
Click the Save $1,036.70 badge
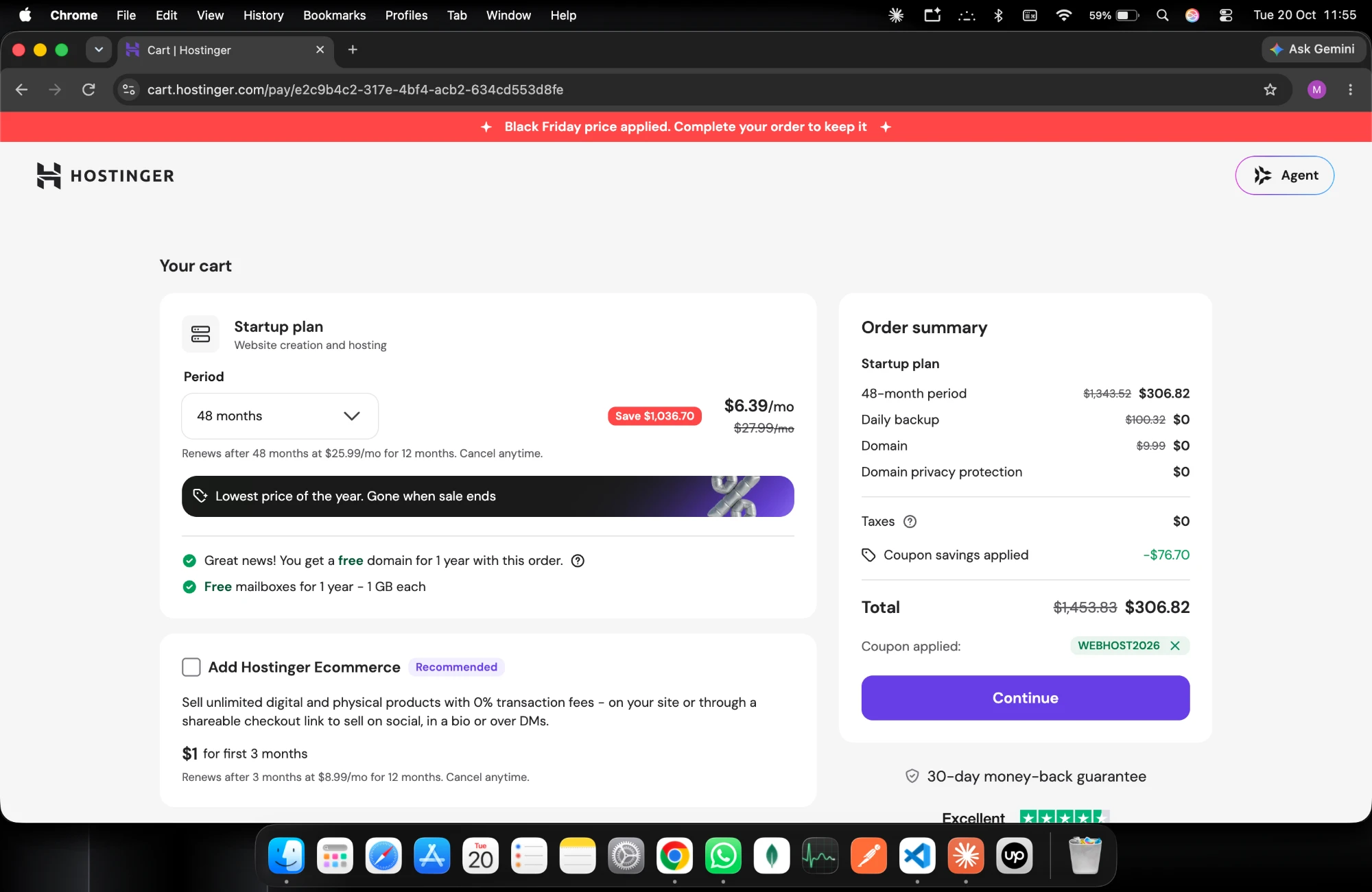[654, 416]
